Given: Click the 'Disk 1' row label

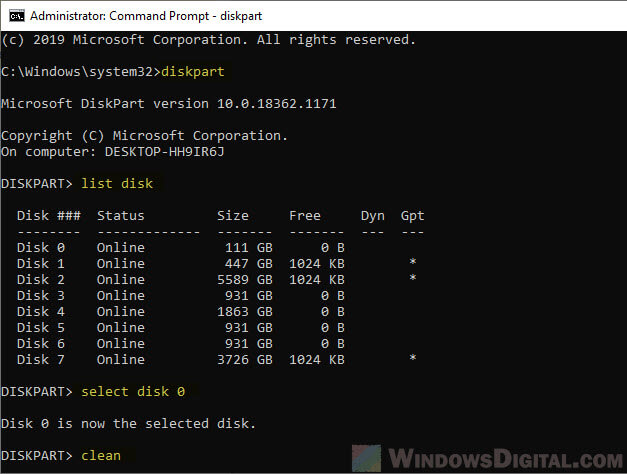Looking at the screenshot, I should pos(41,264).
